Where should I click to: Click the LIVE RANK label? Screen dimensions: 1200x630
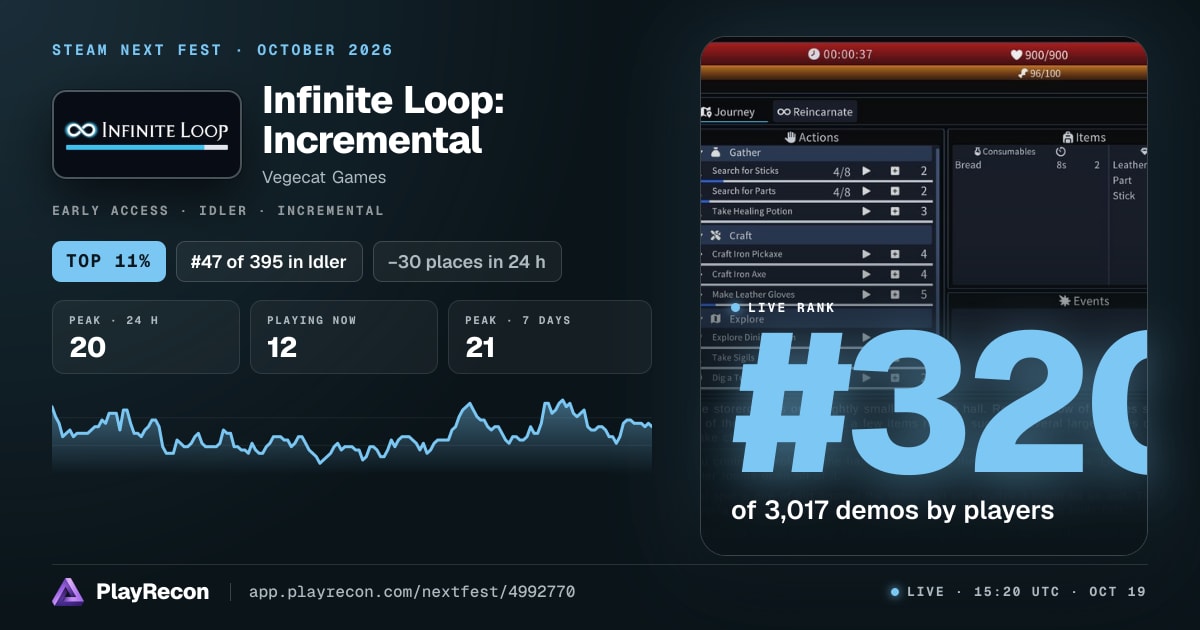click(x=790, y=308)
